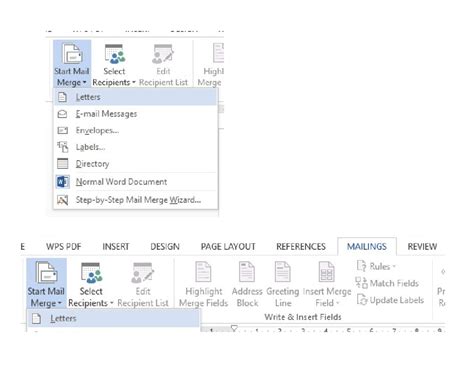474x366 pixels.
Task: Click Edit Recipient List in the tabbed ribbon
Action: [143, 284]
